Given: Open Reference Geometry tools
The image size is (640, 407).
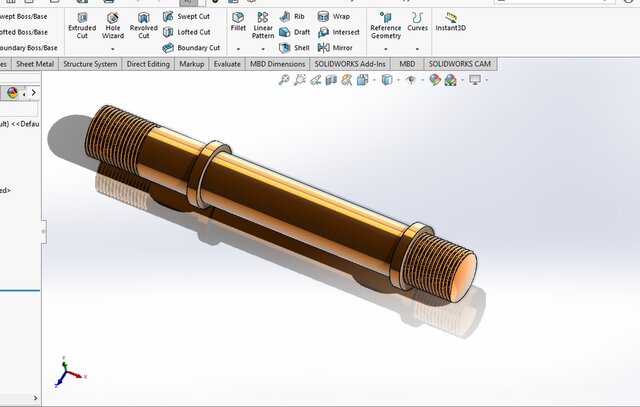Looking at the screenshot, I should point(386,25).
